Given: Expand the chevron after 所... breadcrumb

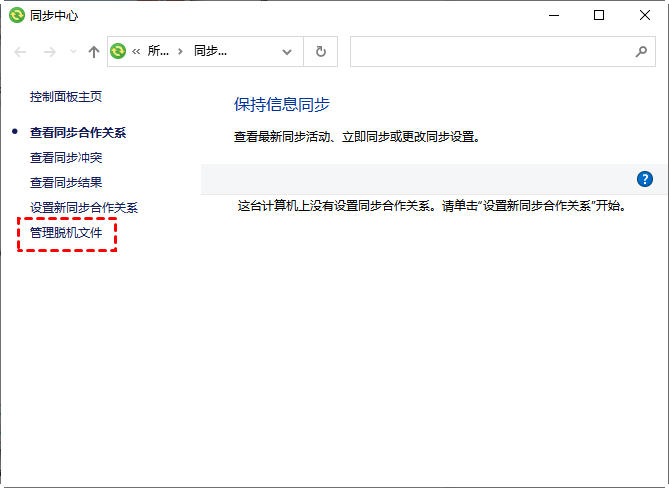Looking at the screenshot, I should pos(180,51).
